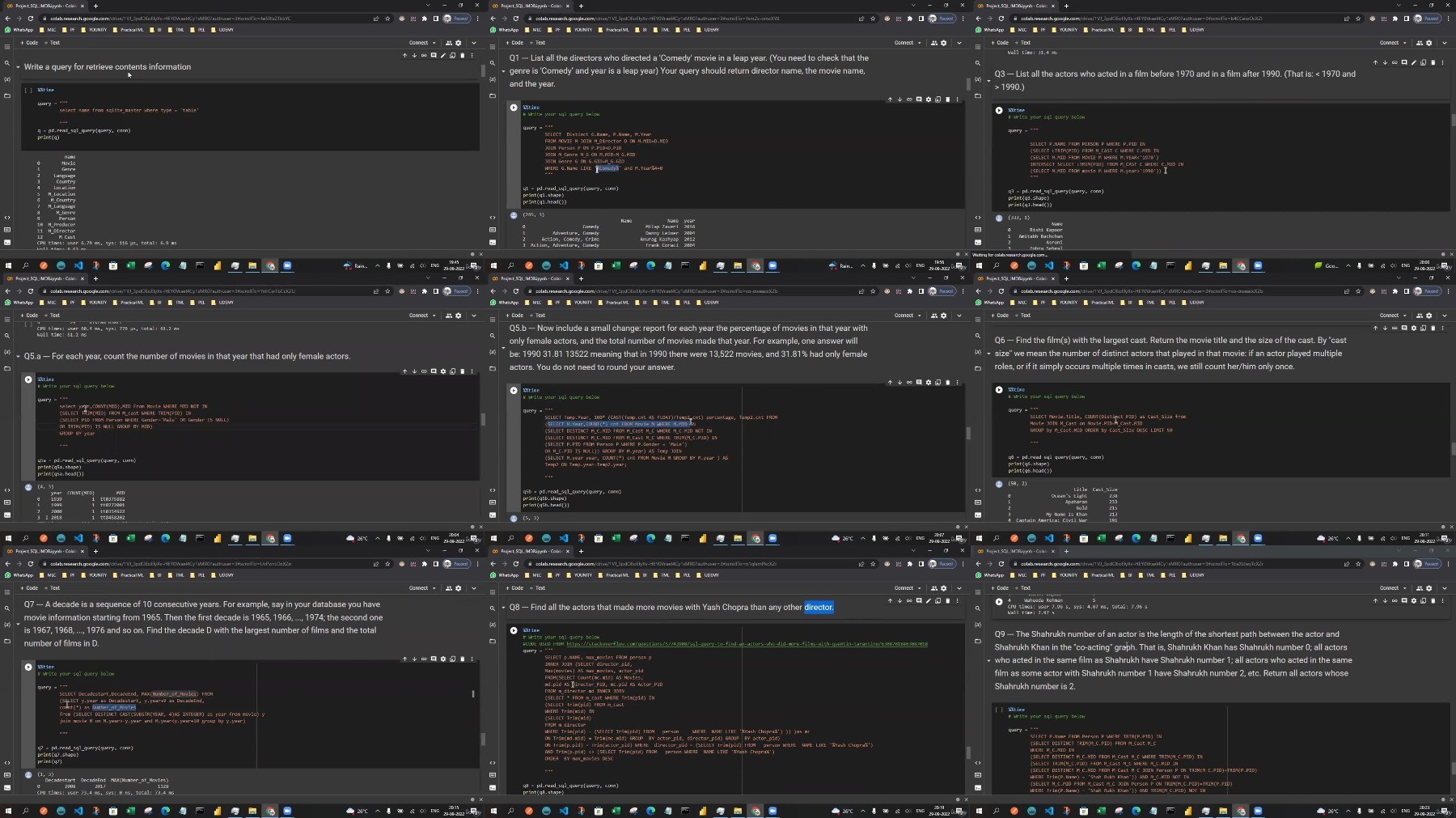Open the Connect dropdown in the Q1 window
This screenshot has width=1456, height=818.
tap(908, 43)
